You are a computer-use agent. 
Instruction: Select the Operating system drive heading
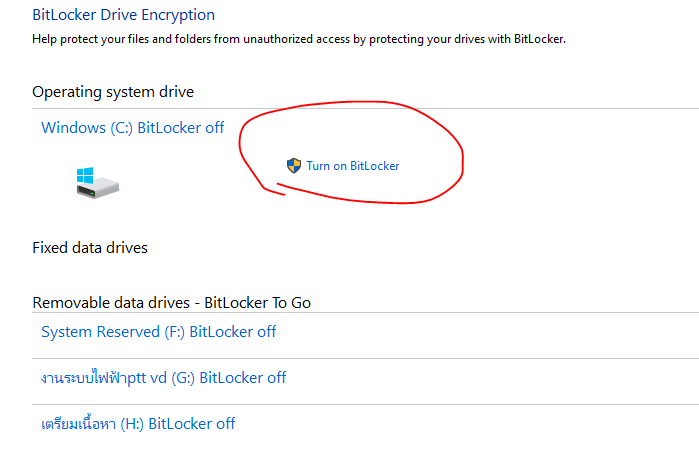(x=113, y=92)
